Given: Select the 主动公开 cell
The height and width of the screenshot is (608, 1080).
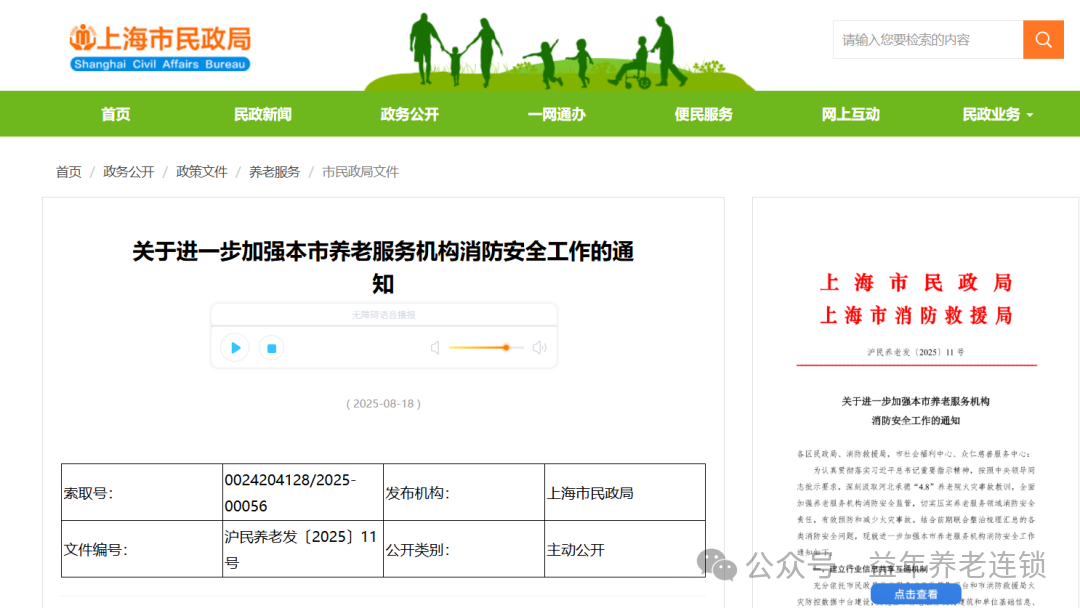Looking at the screenshot, I should pos(625,549).
